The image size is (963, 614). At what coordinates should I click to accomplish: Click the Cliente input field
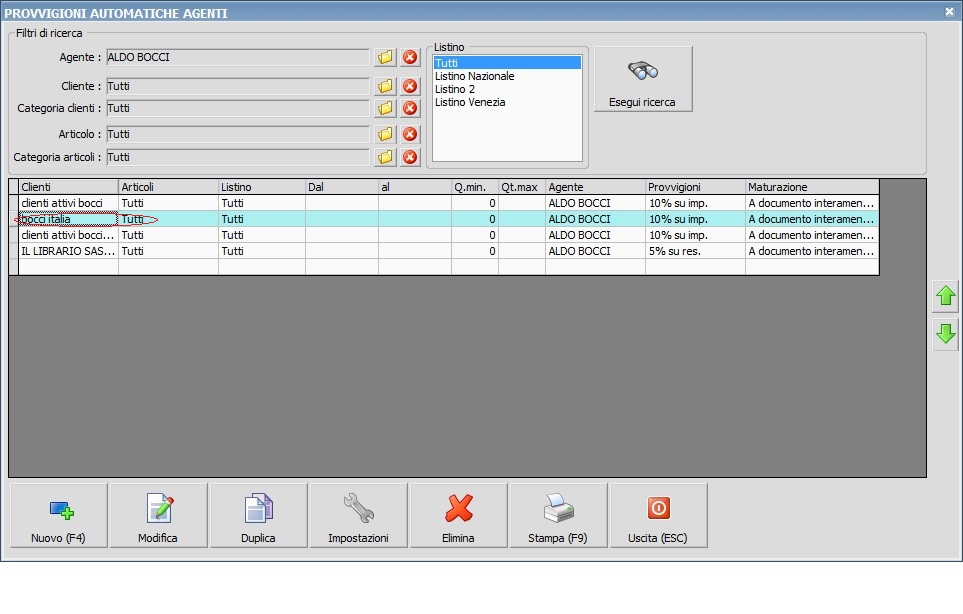pyautogui.click(x=238, y=86)
